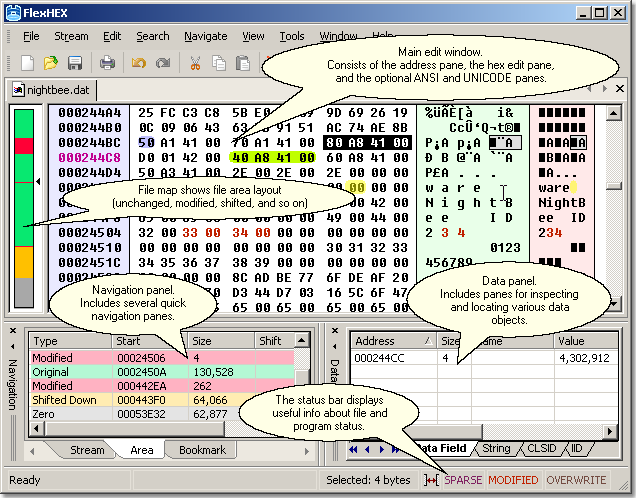Open the Tools menu

tap(292, 36)
